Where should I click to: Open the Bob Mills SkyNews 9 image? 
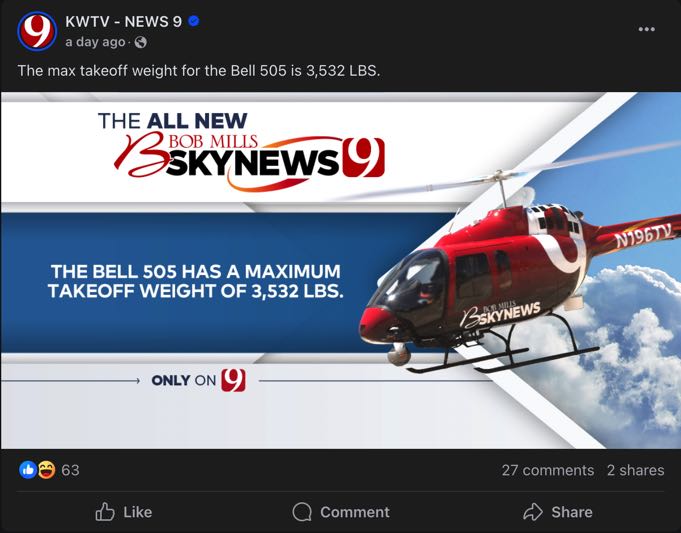[x=340, y=270]
